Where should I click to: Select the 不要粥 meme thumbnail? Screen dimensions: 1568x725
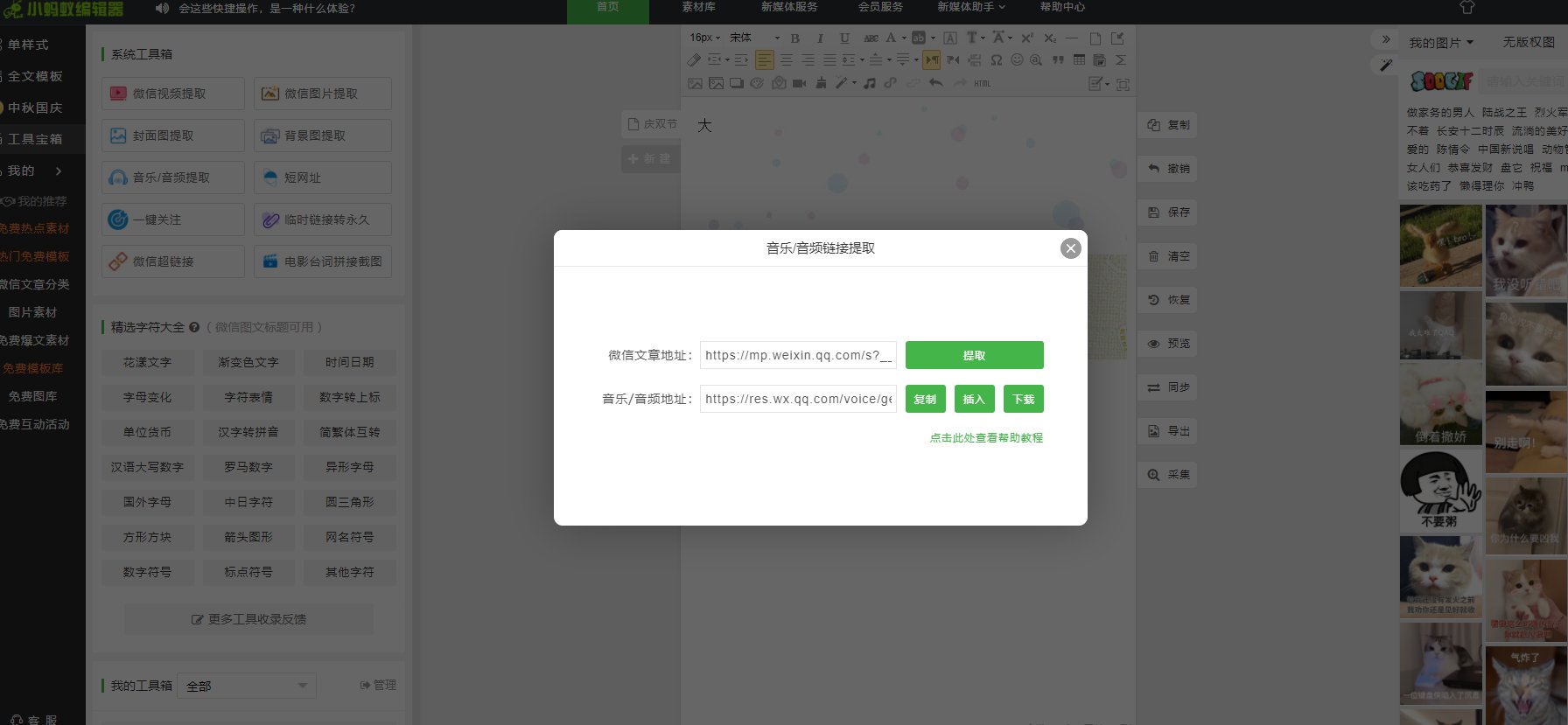point(1440,491)
